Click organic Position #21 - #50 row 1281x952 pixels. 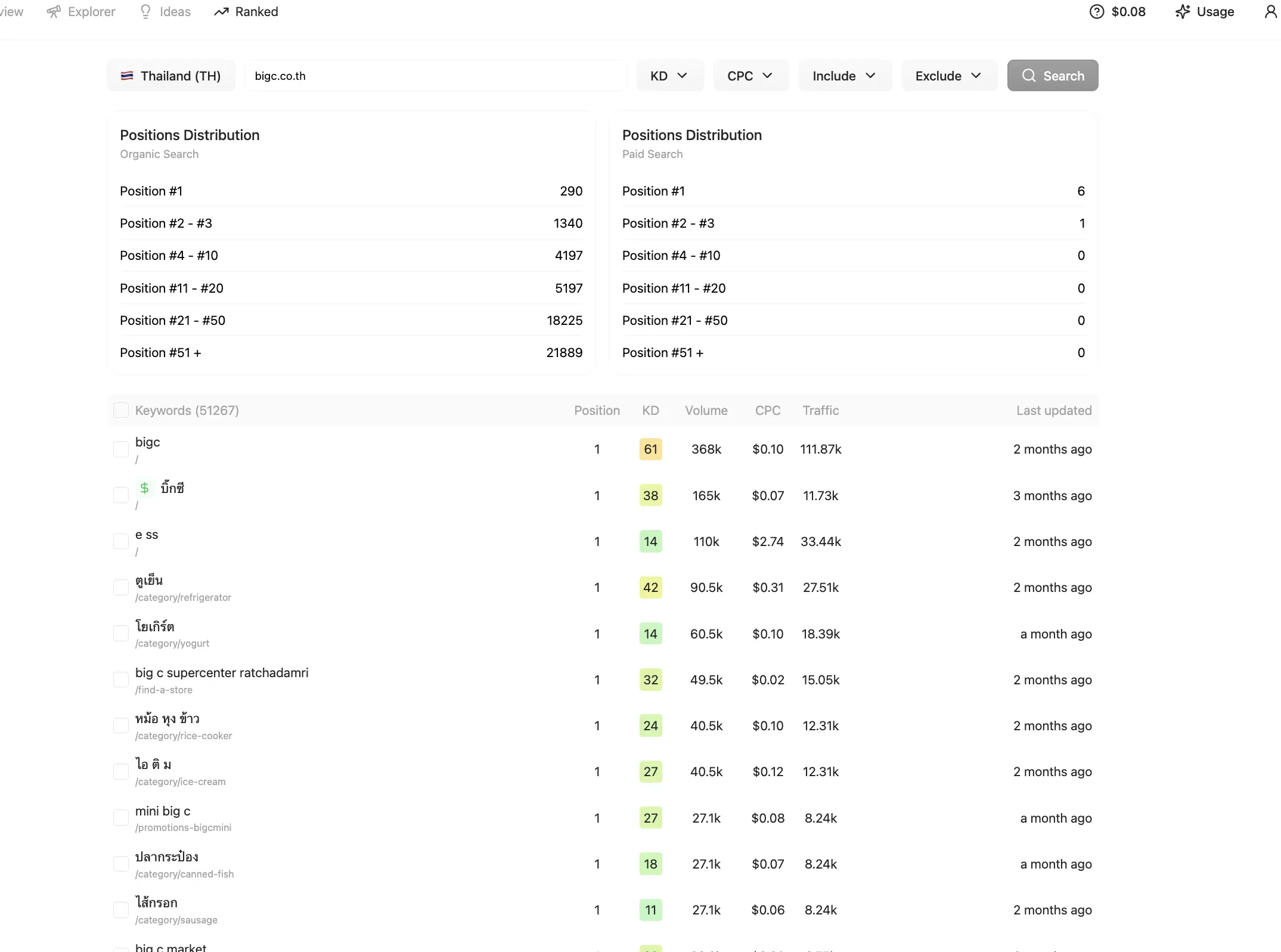point(351,320)
